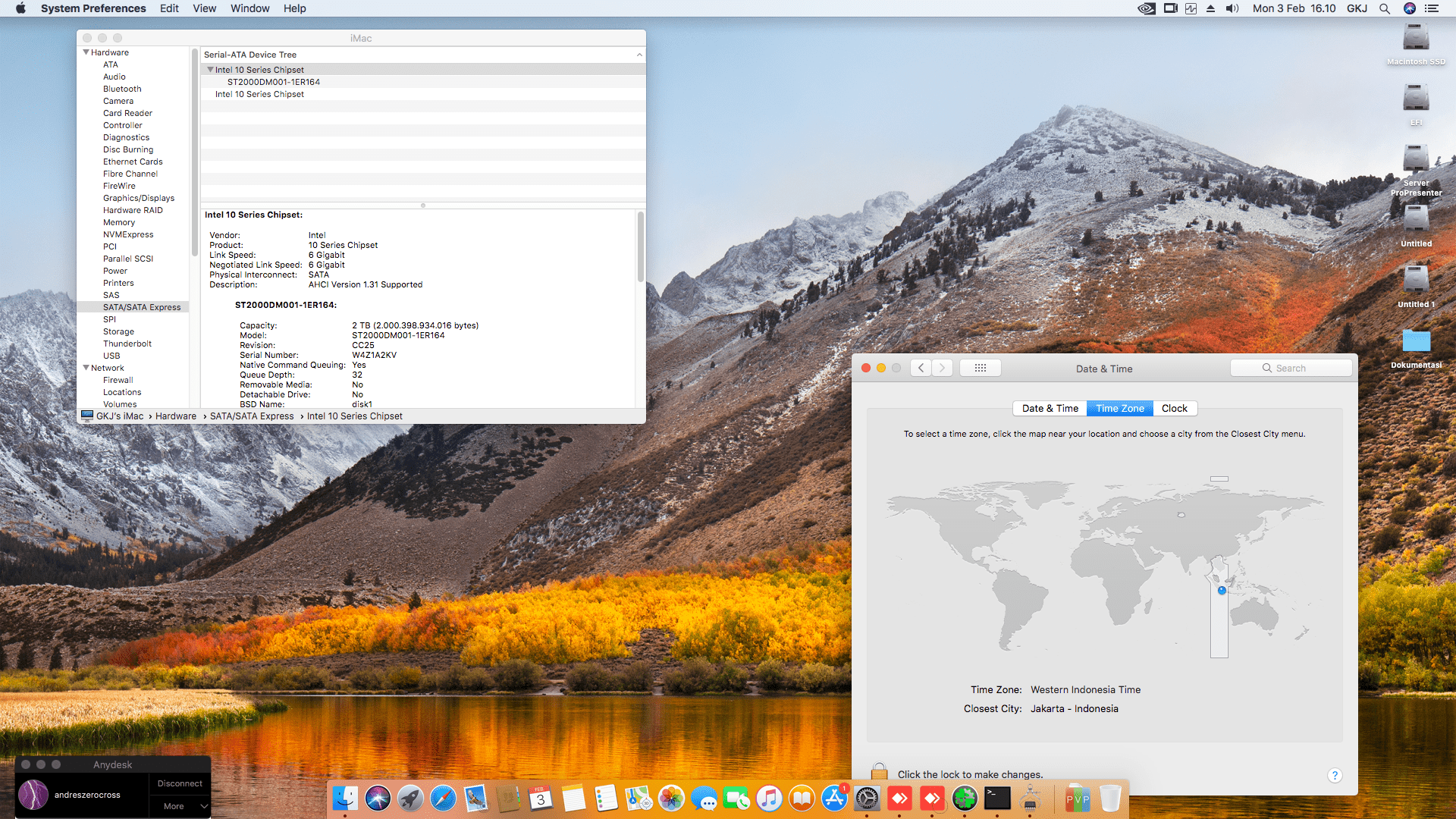Click Disconnect in the Anydesk panel
This screenshot has width=1456, height=819.
point(180,783)
